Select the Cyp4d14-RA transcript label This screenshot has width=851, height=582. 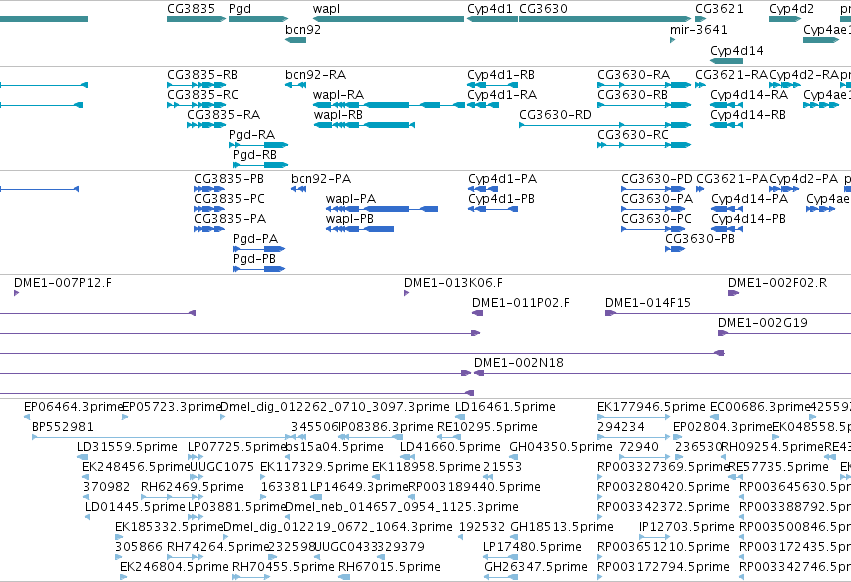point(749,94)
